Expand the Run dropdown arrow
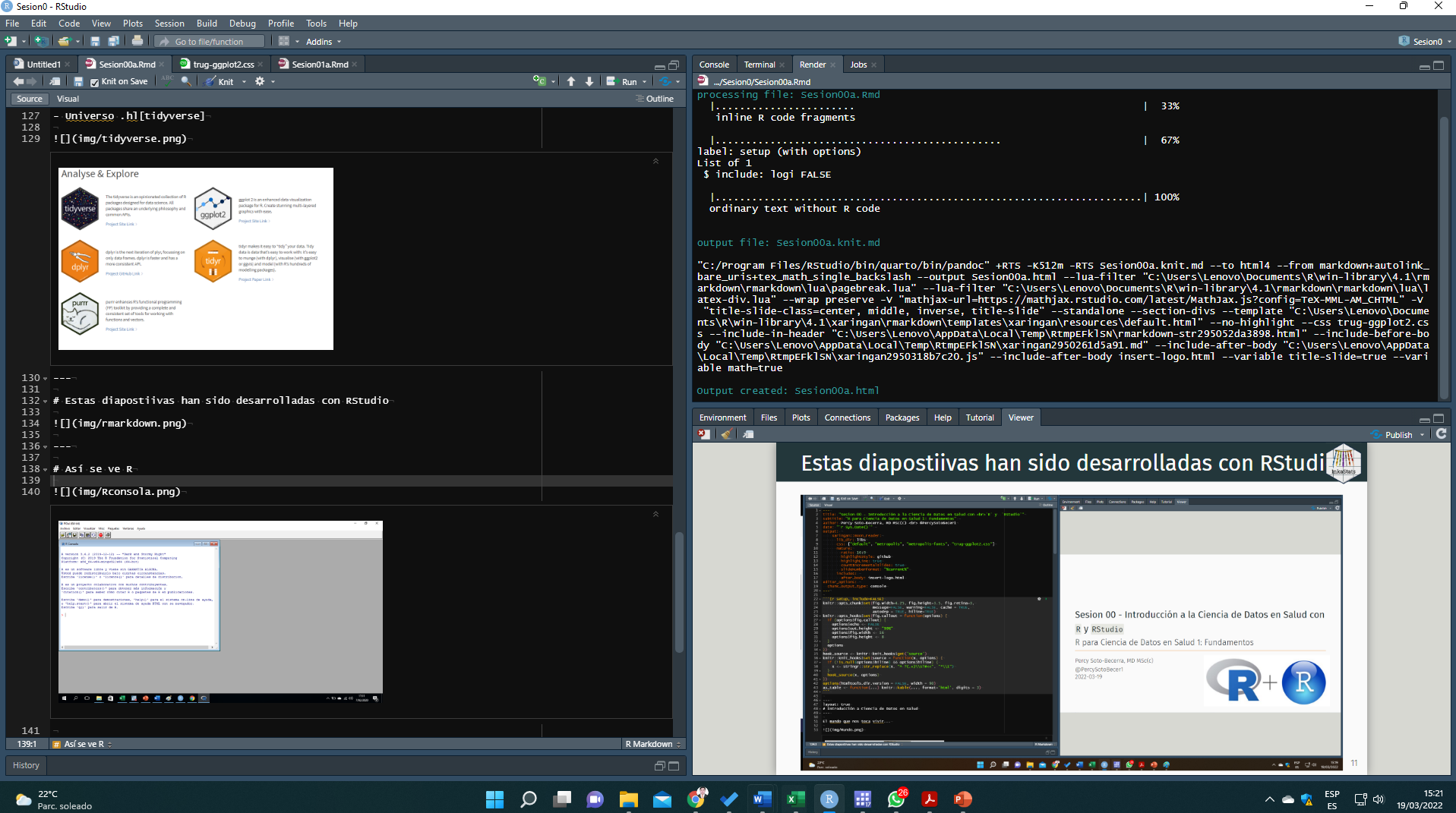The width and height of the screenshot is (1456, 813). 645,82
